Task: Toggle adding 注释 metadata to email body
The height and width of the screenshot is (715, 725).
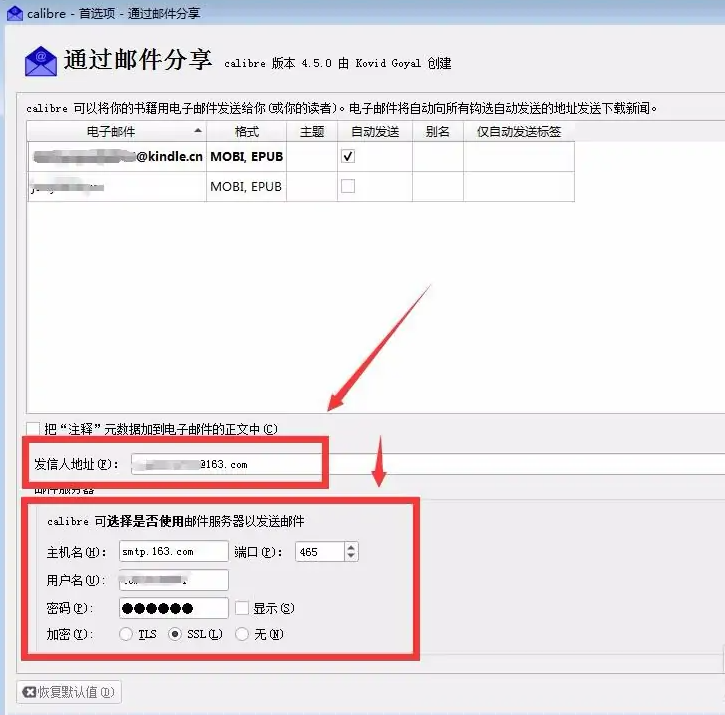Action: pyautogui.click(x=33, y=429)
